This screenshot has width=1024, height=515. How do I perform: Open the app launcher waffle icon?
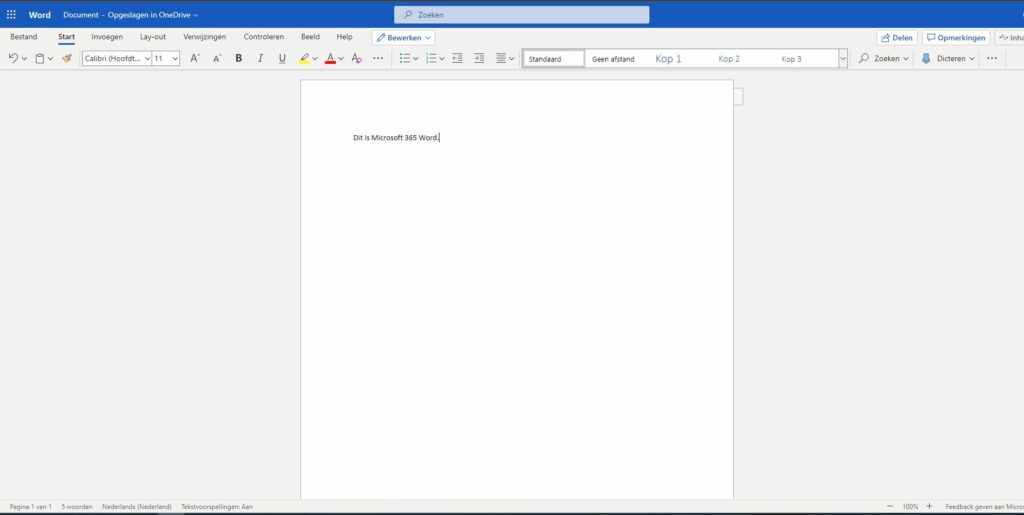pos(12,15)
